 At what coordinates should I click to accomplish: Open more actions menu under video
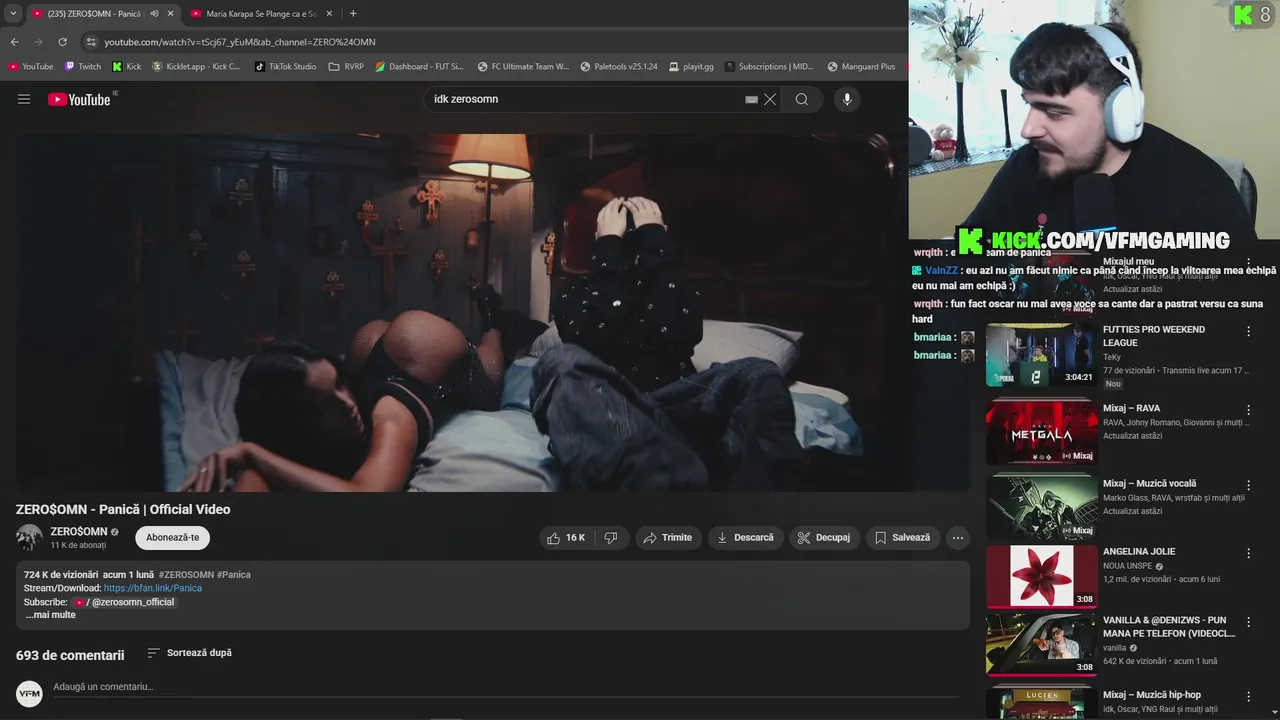coord(958,538)
